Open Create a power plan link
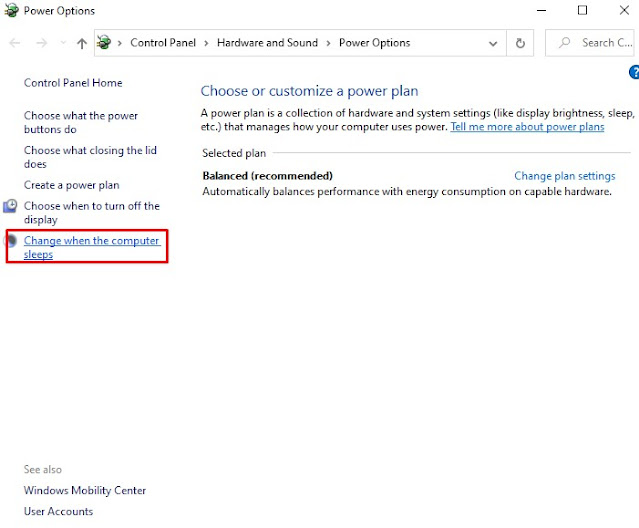639x528 pixels. pyautogui.click(x=72, y=185)
